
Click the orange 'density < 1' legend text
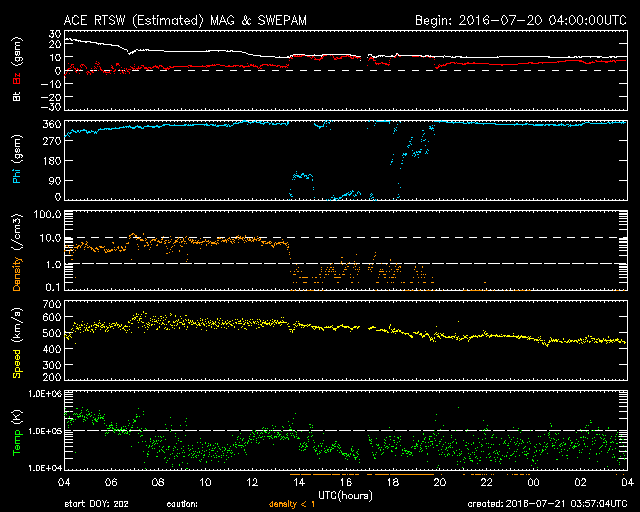click(292, 504)
